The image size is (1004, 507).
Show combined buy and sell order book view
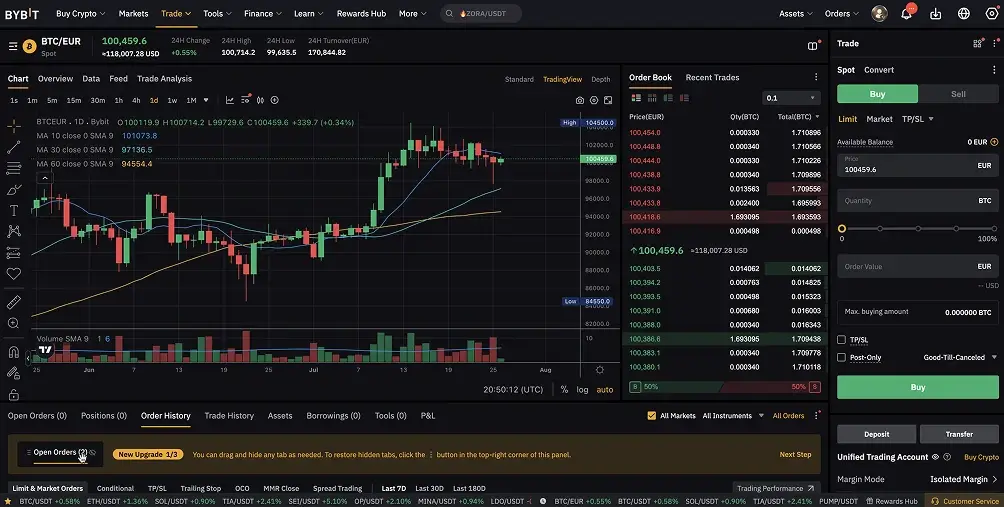[636, 98]
